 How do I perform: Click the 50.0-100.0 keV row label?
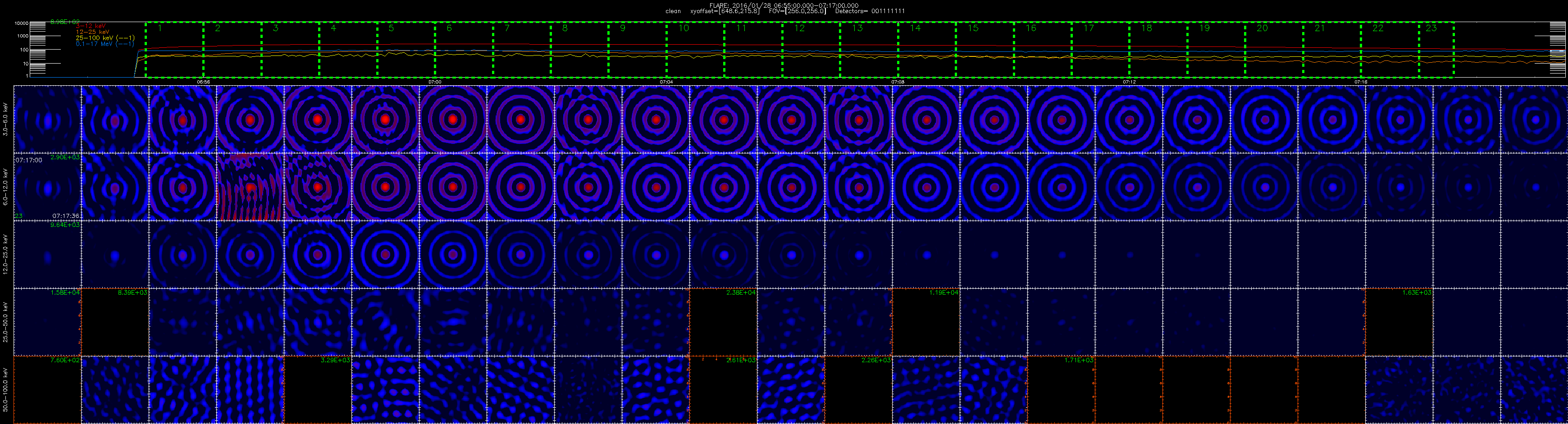pos(6,390)
